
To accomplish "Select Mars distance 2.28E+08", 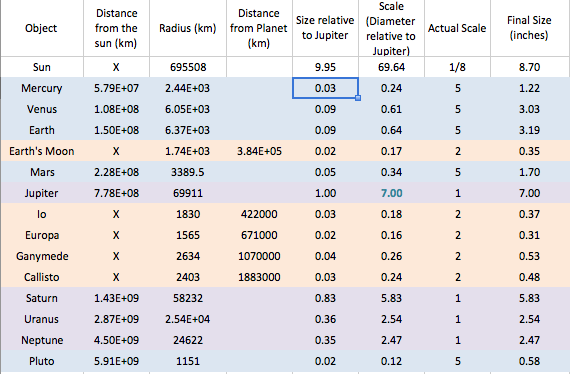I will (116, 172).
